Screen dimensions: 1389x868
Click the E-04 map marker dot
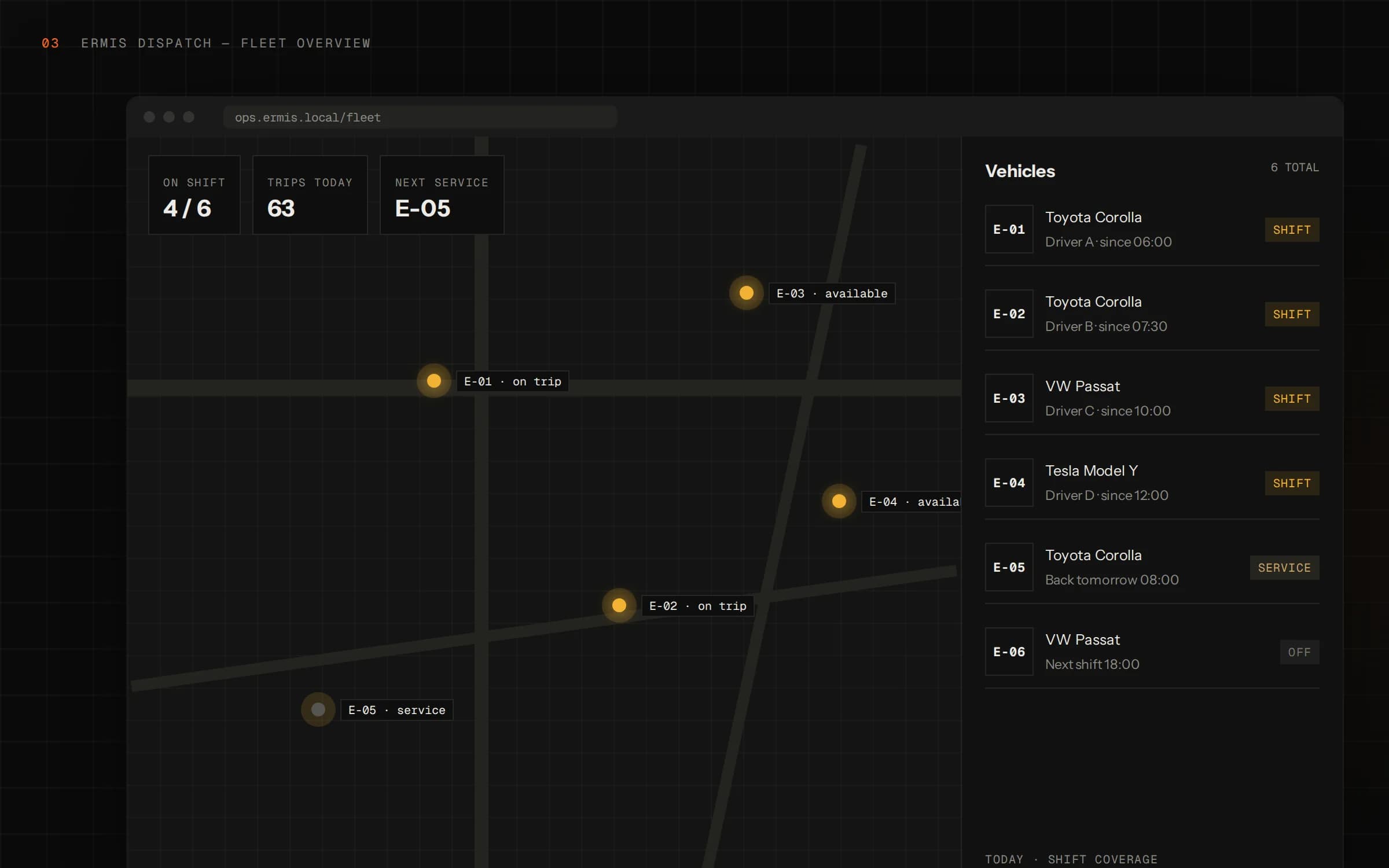click(839, 501)
